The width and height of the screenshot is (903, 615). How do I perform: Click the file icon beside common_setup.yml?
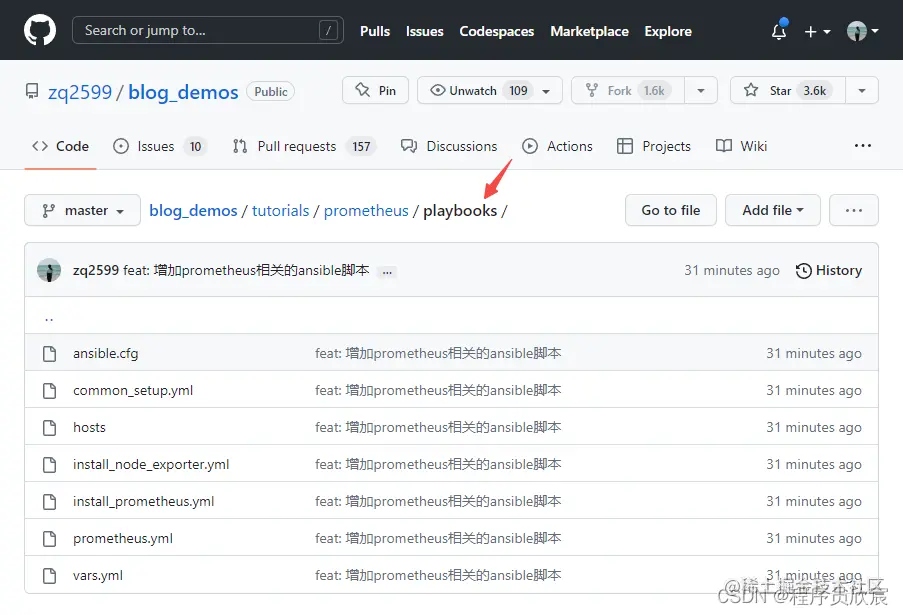[x=50, y=390]
